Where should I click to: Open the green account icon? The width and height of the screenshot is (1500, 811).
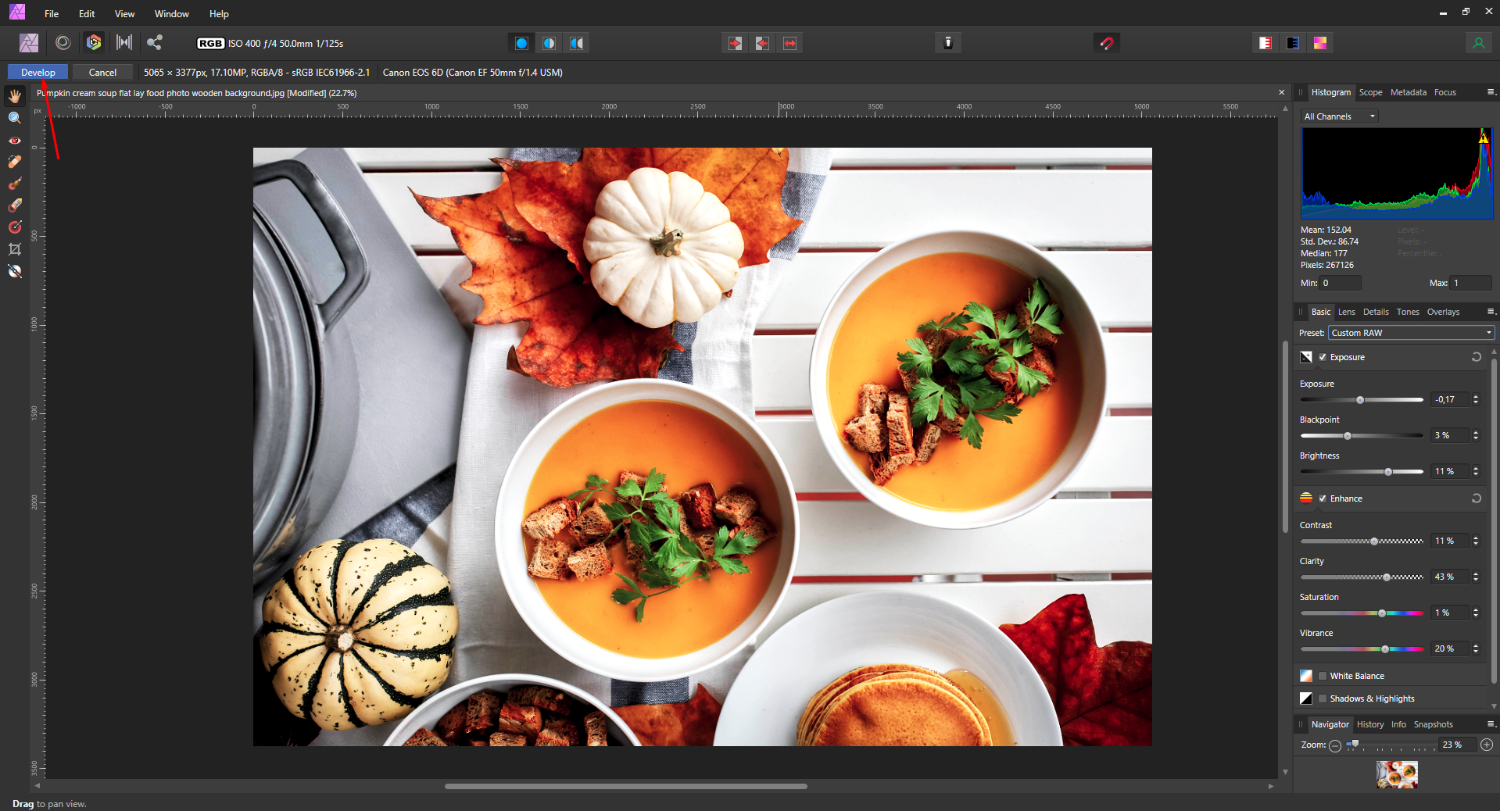click(1478, 43)
